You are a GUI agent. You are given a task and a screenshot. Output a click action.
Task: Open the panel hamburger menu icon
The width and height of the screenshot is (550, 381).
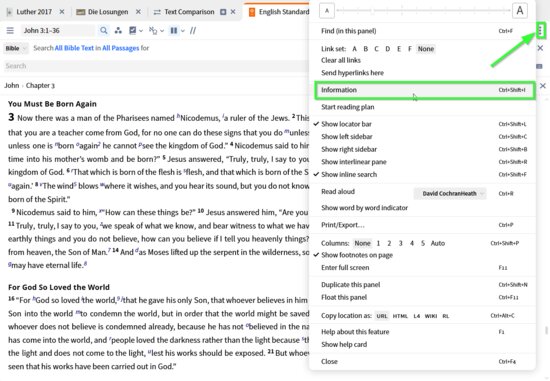click(10, 31)
